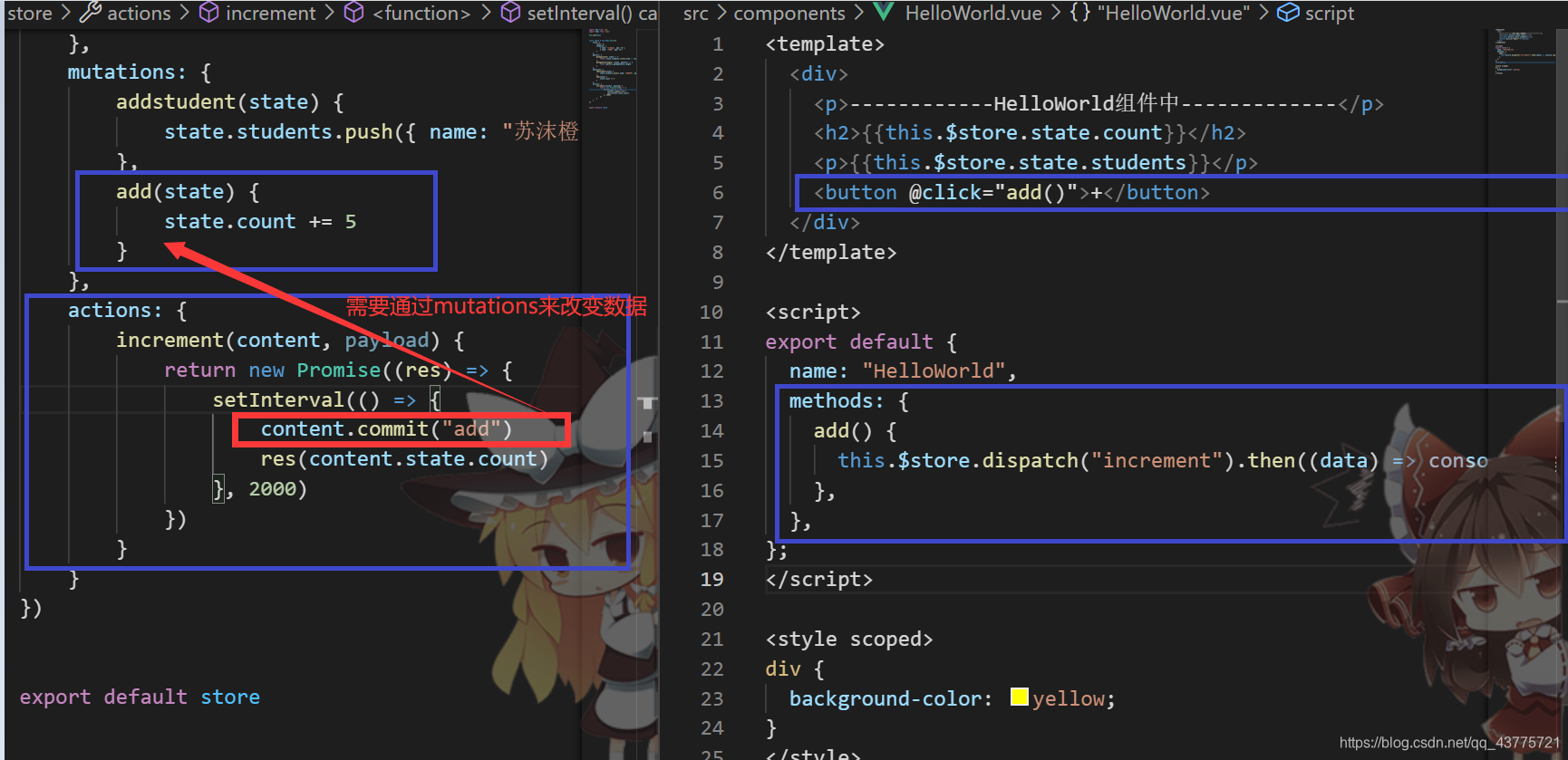Click 'export default store' line
The width and height of the screenshot is (1568, 760).
[140, 697]
